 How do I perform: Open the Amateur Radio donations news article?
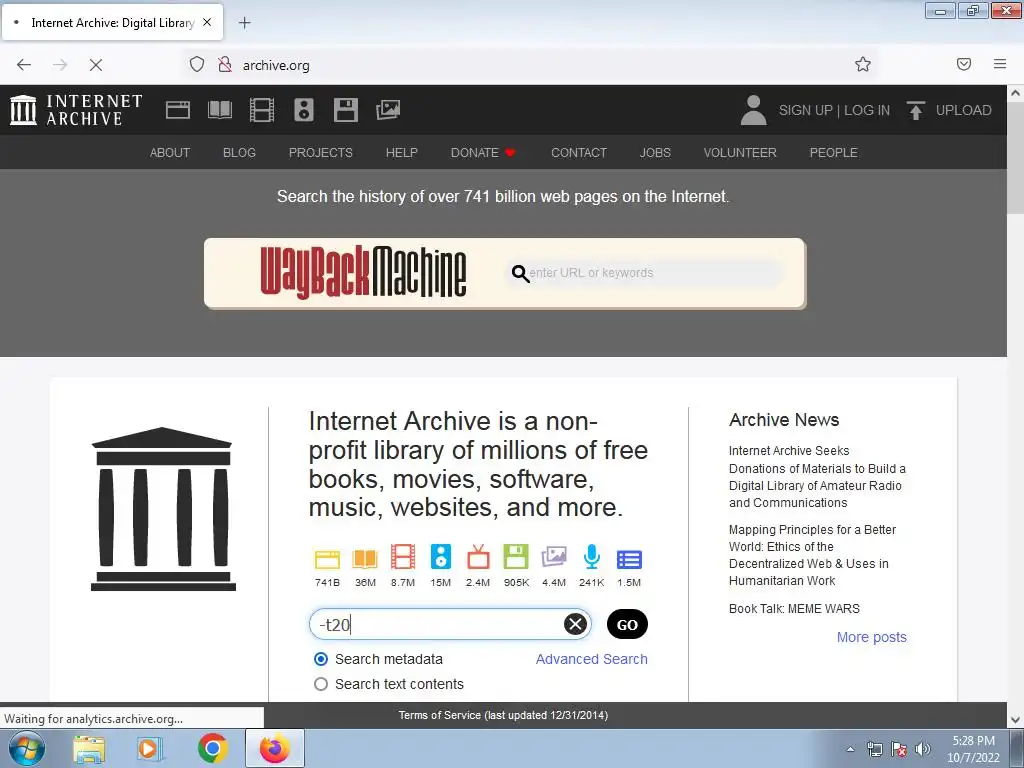coord(817,477)
